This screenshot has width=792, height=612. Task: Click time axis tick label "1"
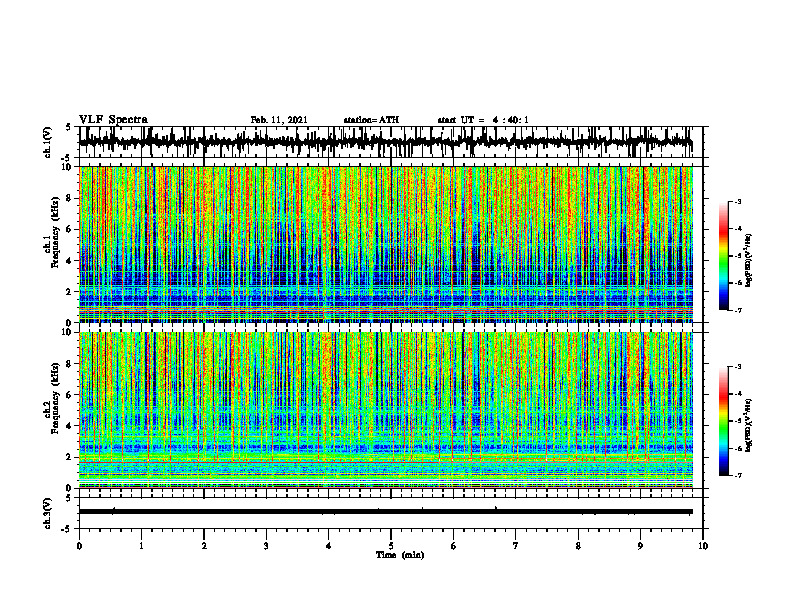point(142,546)
